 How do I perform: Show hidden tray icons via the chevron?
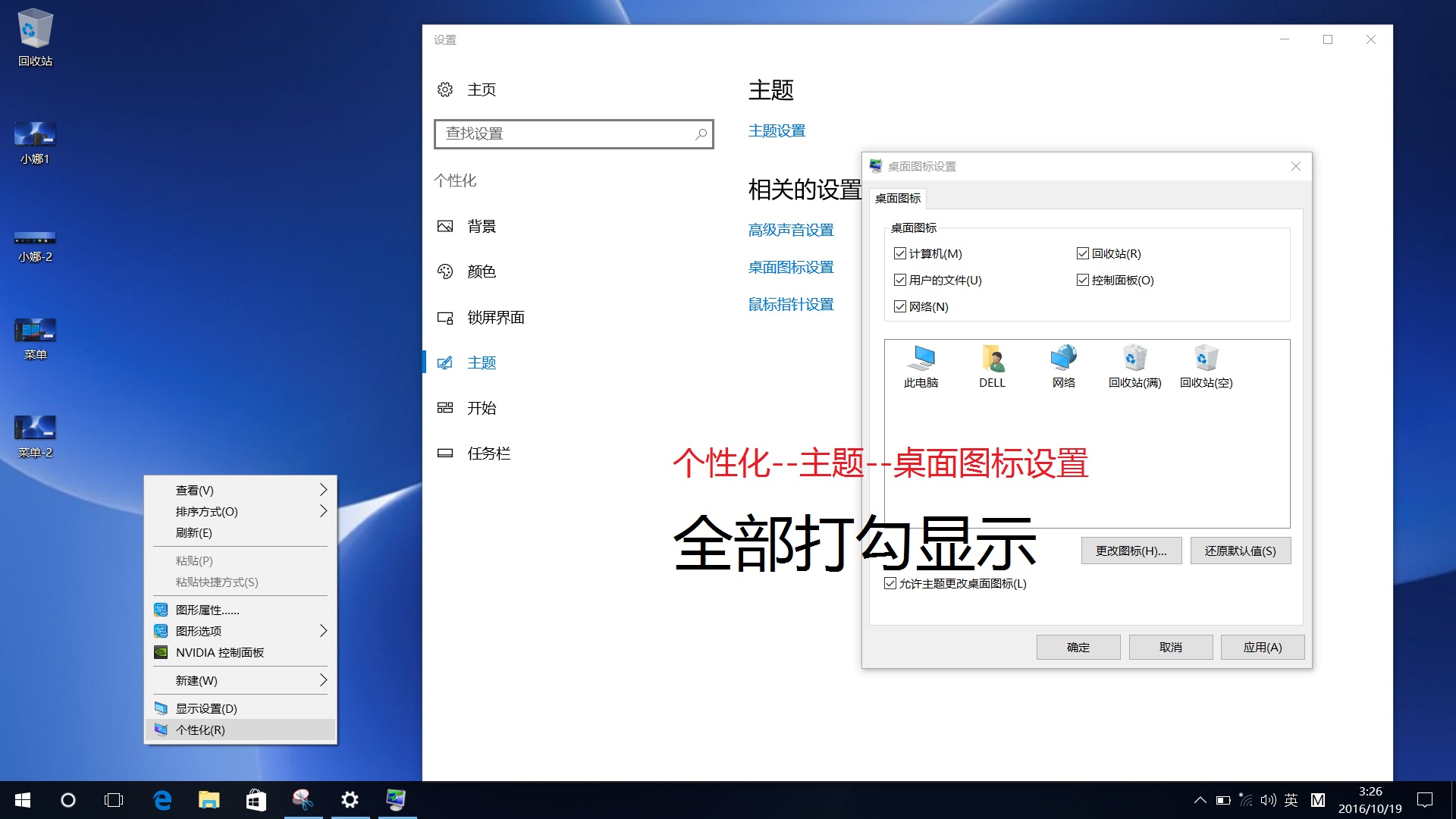[x=1200, y=800]
